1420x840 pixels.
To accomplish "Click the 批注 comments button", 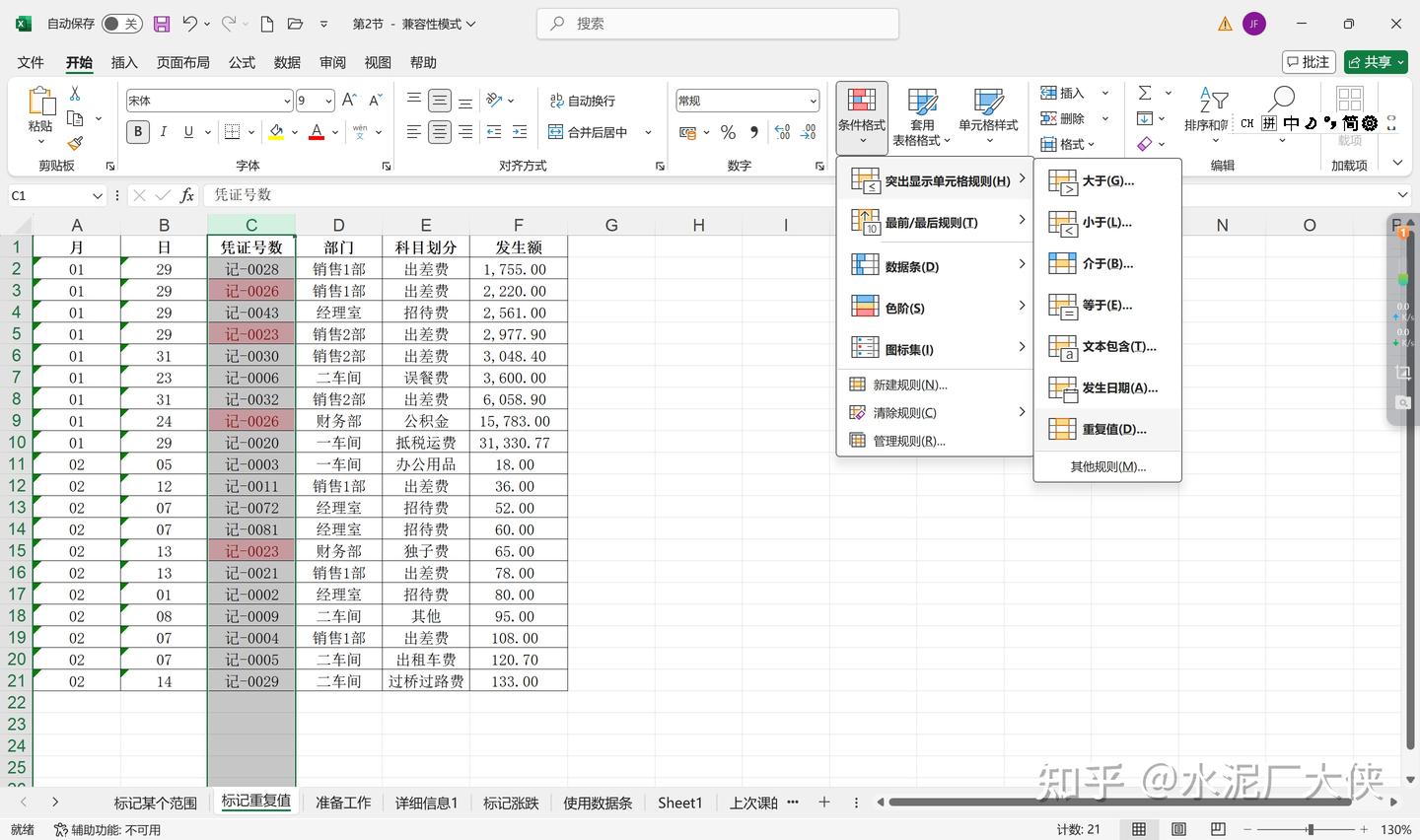I will click(x=1309, y=62).
